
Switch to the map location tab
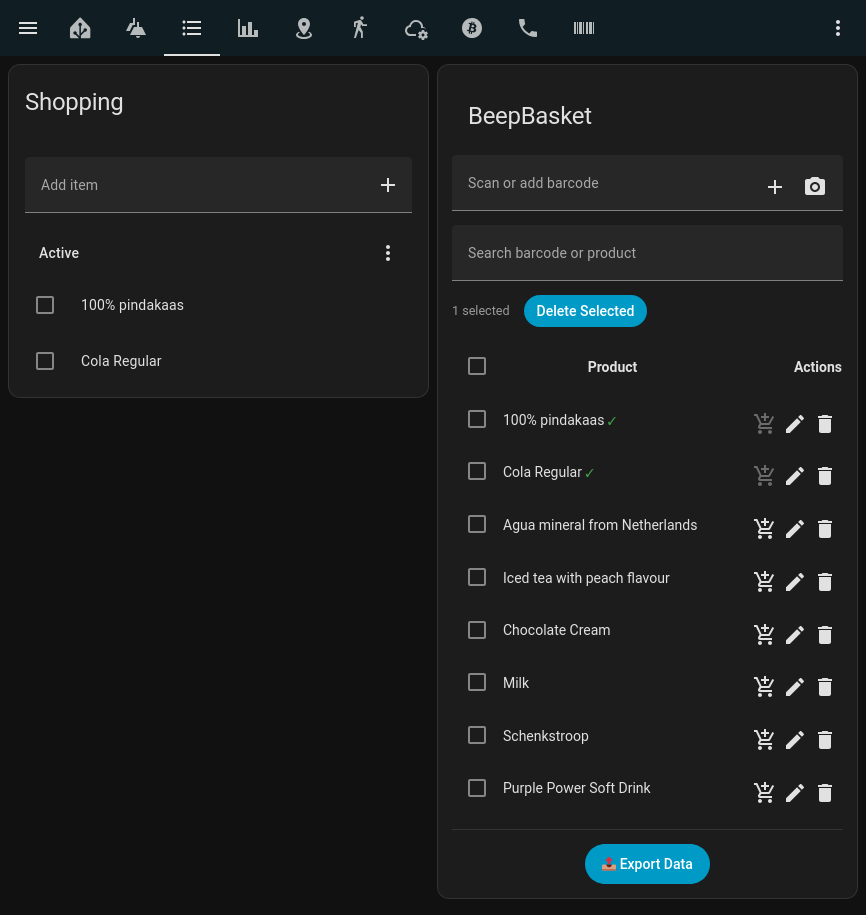[x=304, y=28]
